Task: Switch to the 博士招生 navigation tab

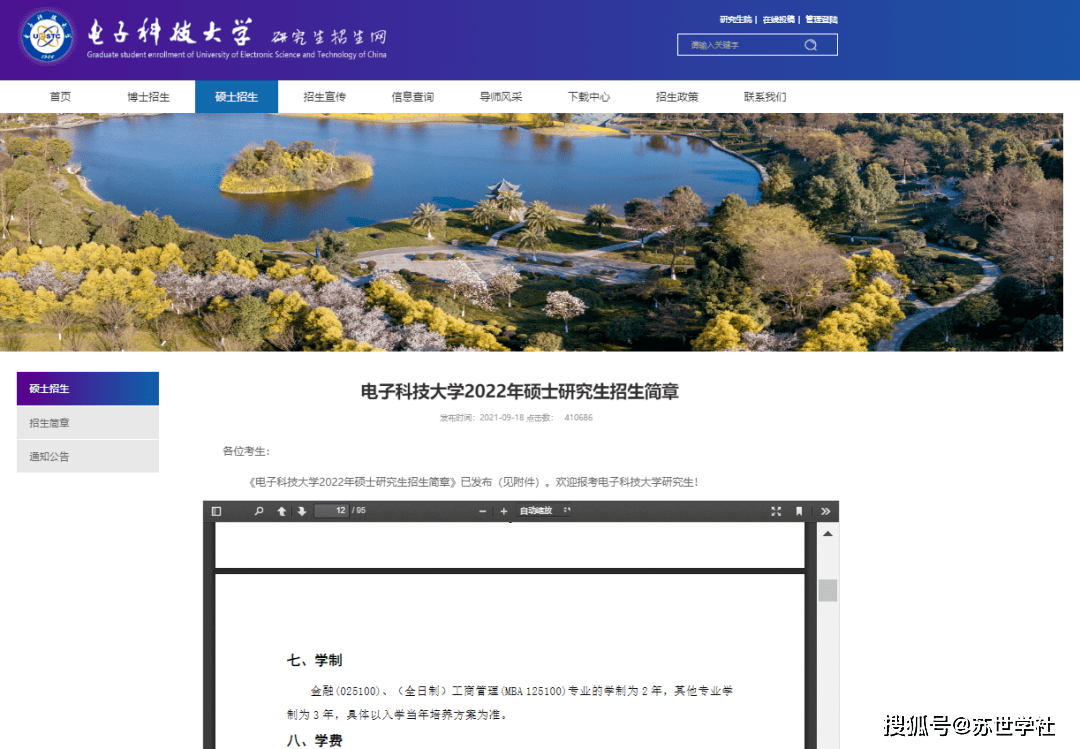Action: 148,96
